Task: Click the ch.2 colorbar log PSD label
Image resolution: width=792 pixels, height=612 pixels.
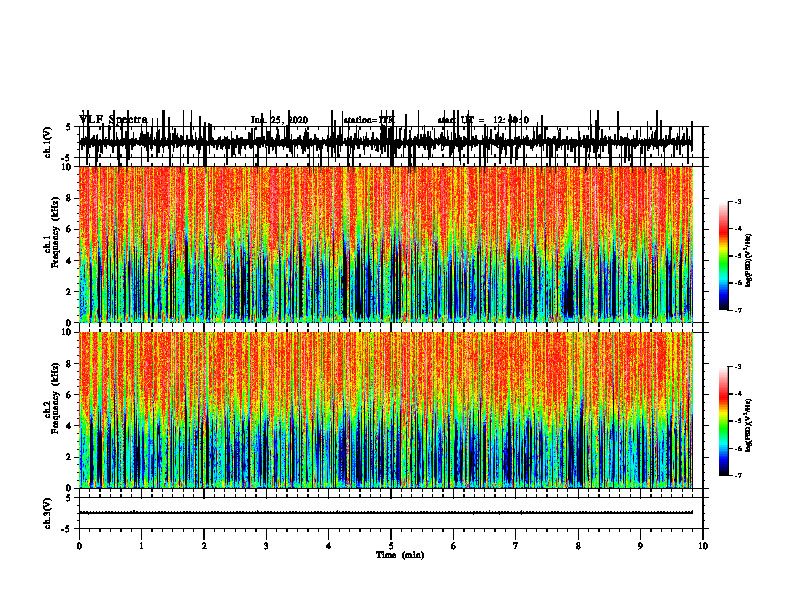Action: [x=749, y=425]
